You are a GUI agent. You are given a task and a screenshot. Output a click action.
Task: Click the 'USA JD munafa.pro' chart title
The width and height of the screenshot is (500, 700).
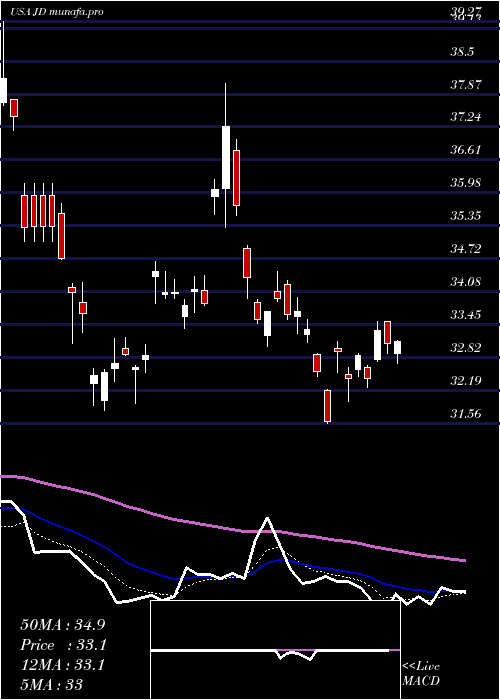click(x=57, y=12)
